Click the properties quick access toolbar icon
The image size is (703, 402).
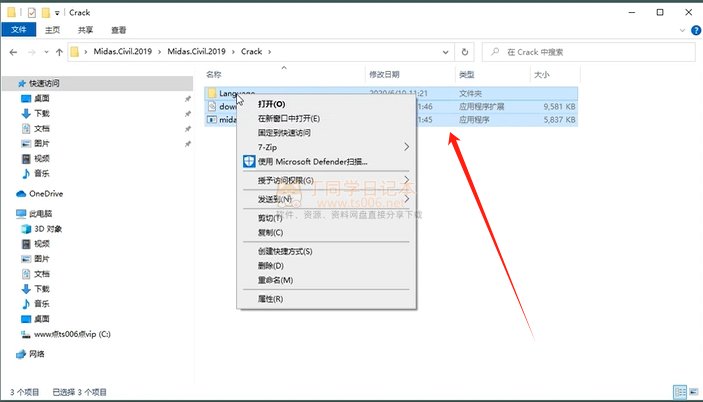pyautogui.click(x=31, y=13)
